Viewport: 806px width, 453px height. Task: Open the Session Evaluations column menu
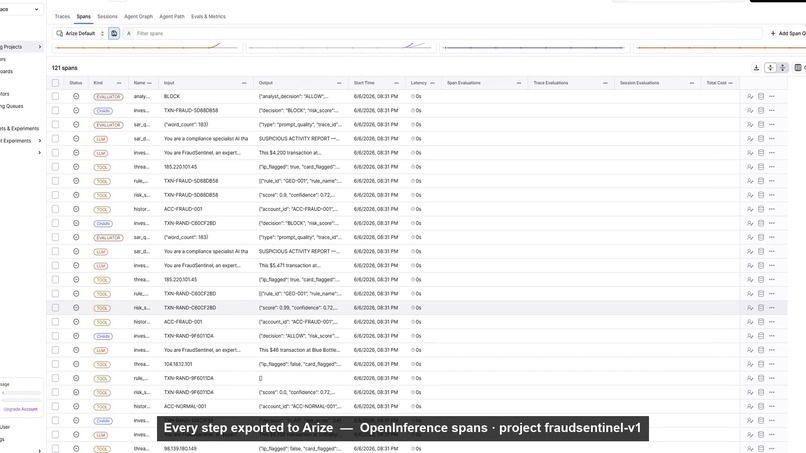[x=692, y=83]
